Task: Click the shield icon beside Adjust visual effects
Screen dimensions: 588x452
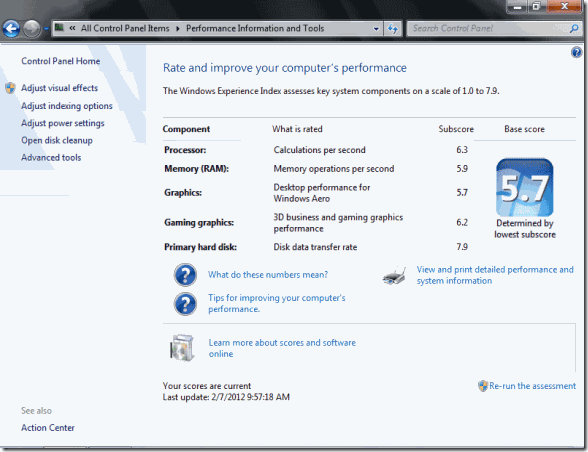Action: (x=10, y=88)
